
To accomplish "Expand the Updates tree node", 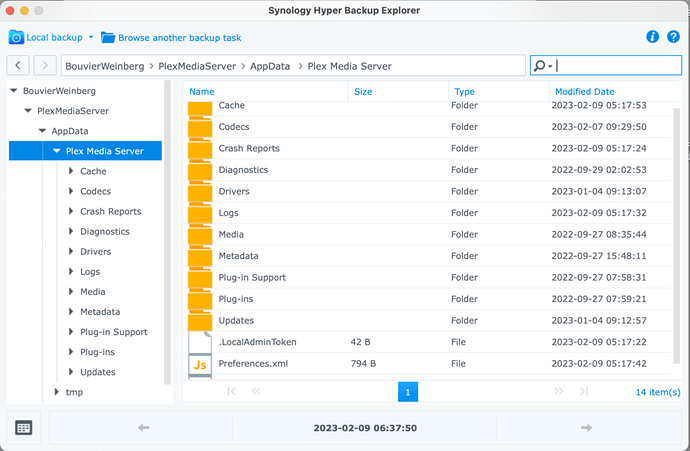I will point(71,372).
